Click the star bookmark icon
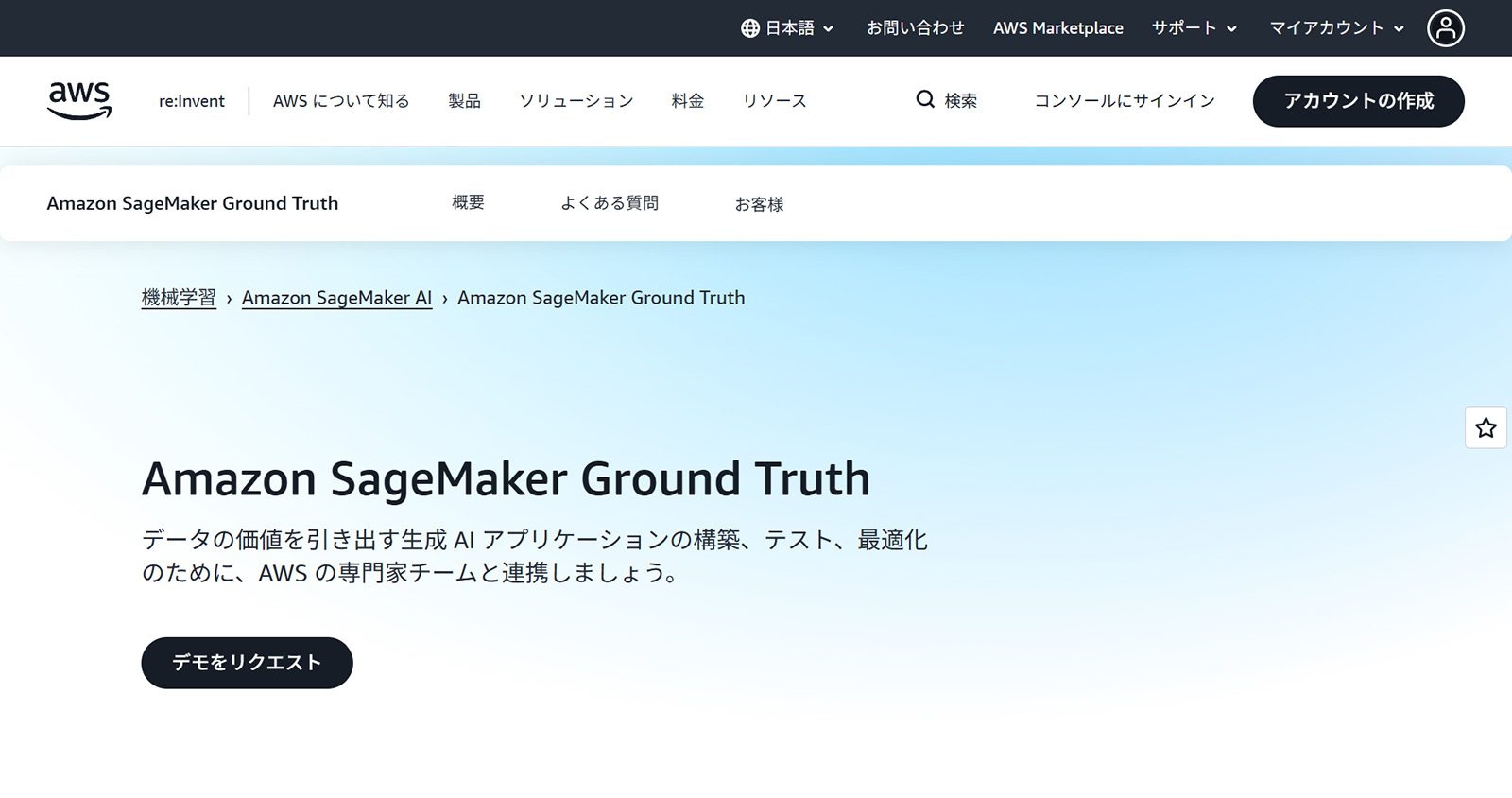1512x798 pixels. click(x=1486, y=427)
